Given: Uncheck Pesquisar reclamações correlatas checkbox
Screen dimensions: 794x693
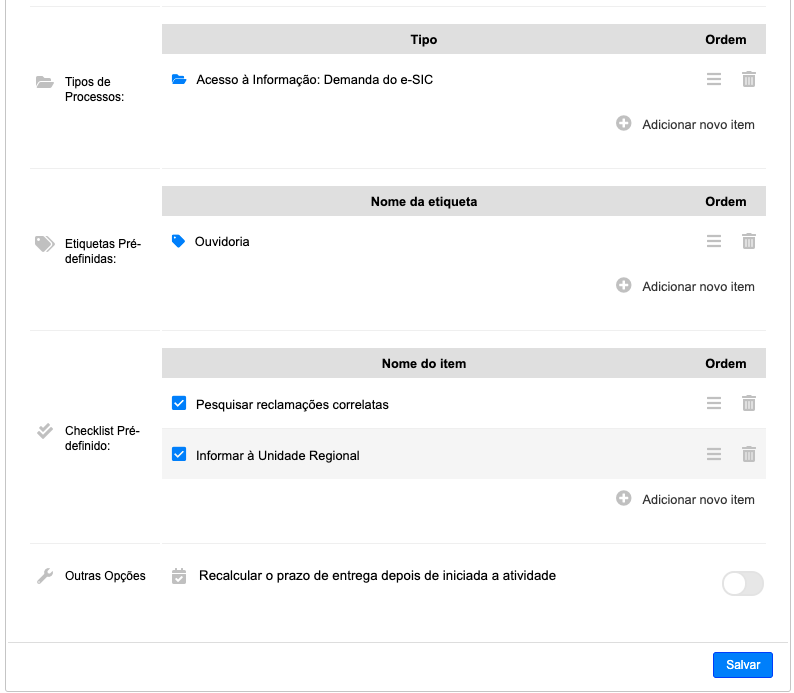Looking at the screenshot, I should tap(179, 403).
